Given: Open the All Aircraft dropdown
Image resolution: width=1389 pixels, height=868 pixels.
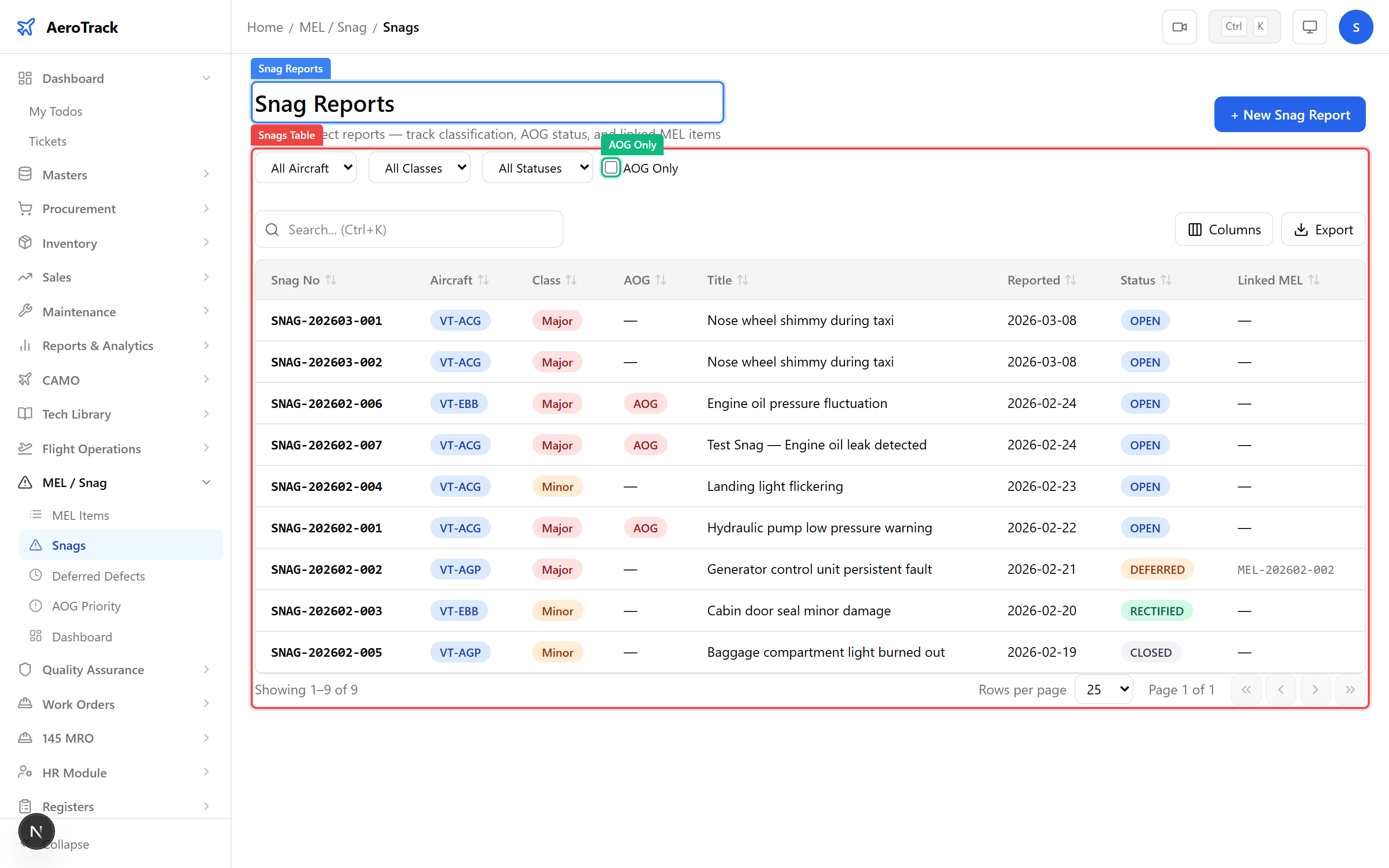Looking at the screenshot, I should point(305,168).
